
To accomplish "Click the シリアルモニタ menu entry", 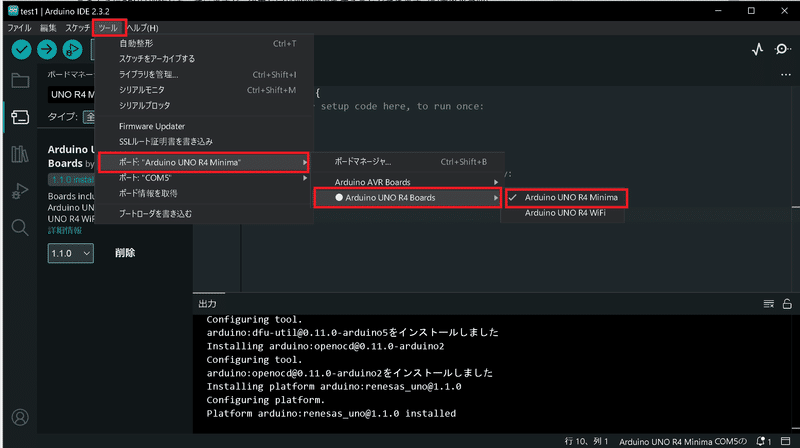I will click(144, 90).
